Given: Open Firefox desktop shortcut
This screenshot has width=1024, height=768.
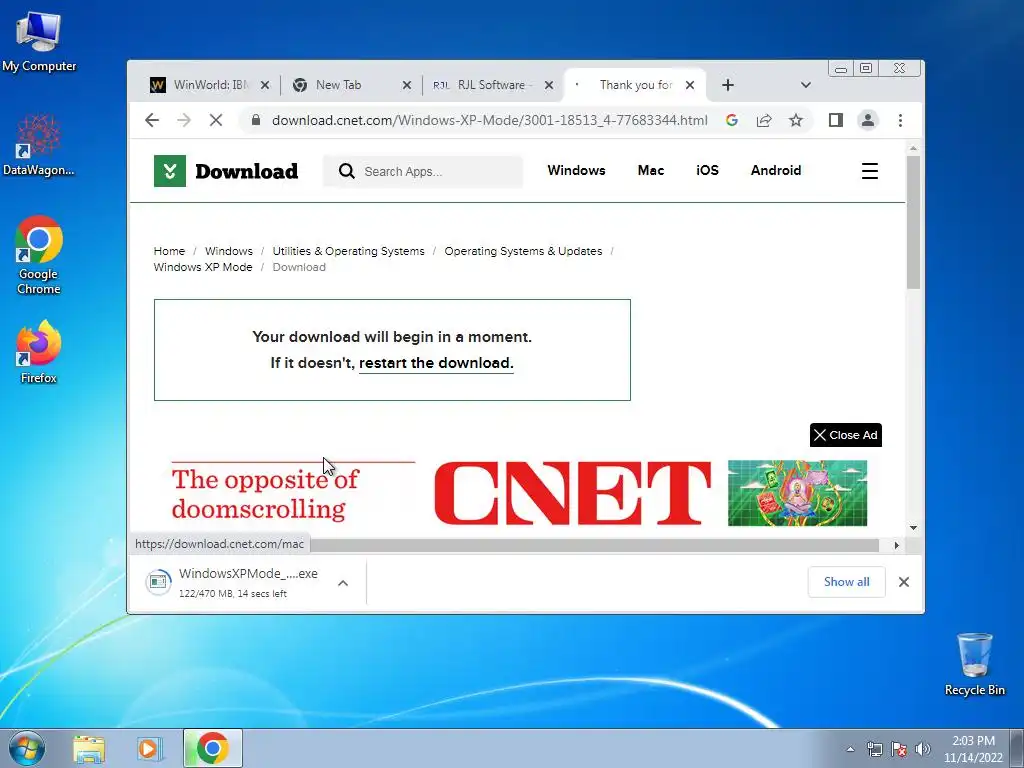Looking at the screenshot, I should click(x=39, y=353).
